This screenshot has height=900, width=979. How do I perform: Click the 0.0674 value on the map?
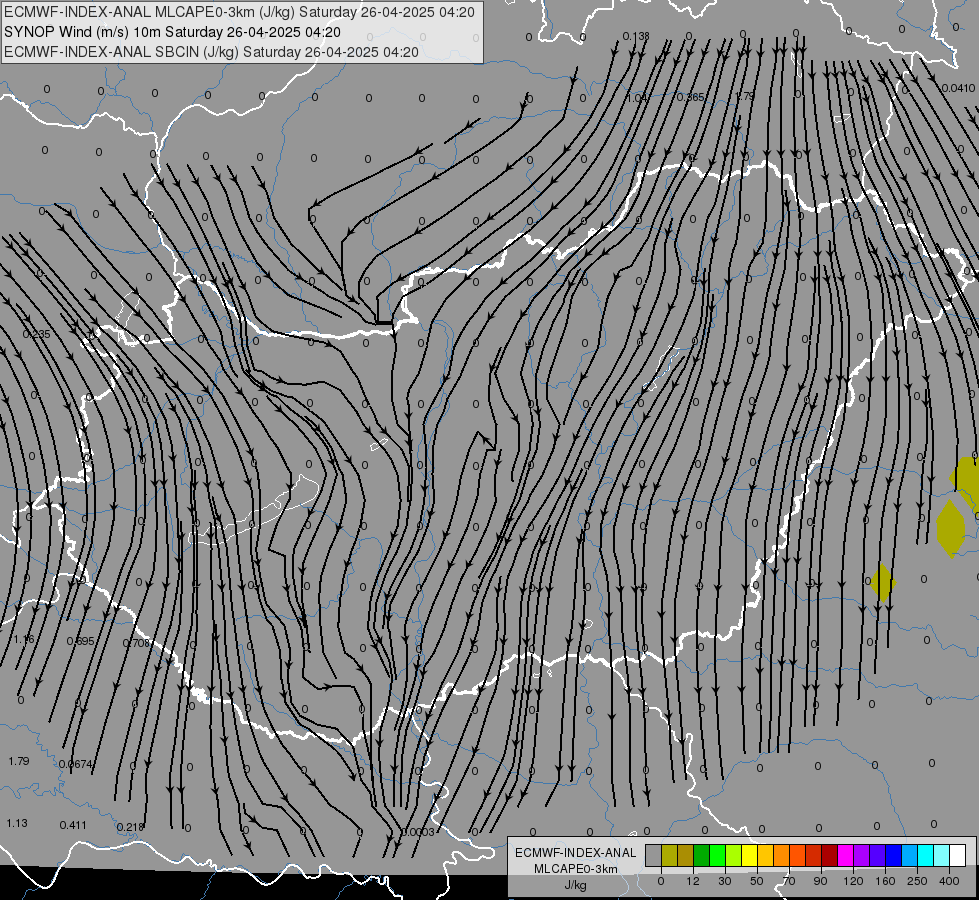point(76,764)
